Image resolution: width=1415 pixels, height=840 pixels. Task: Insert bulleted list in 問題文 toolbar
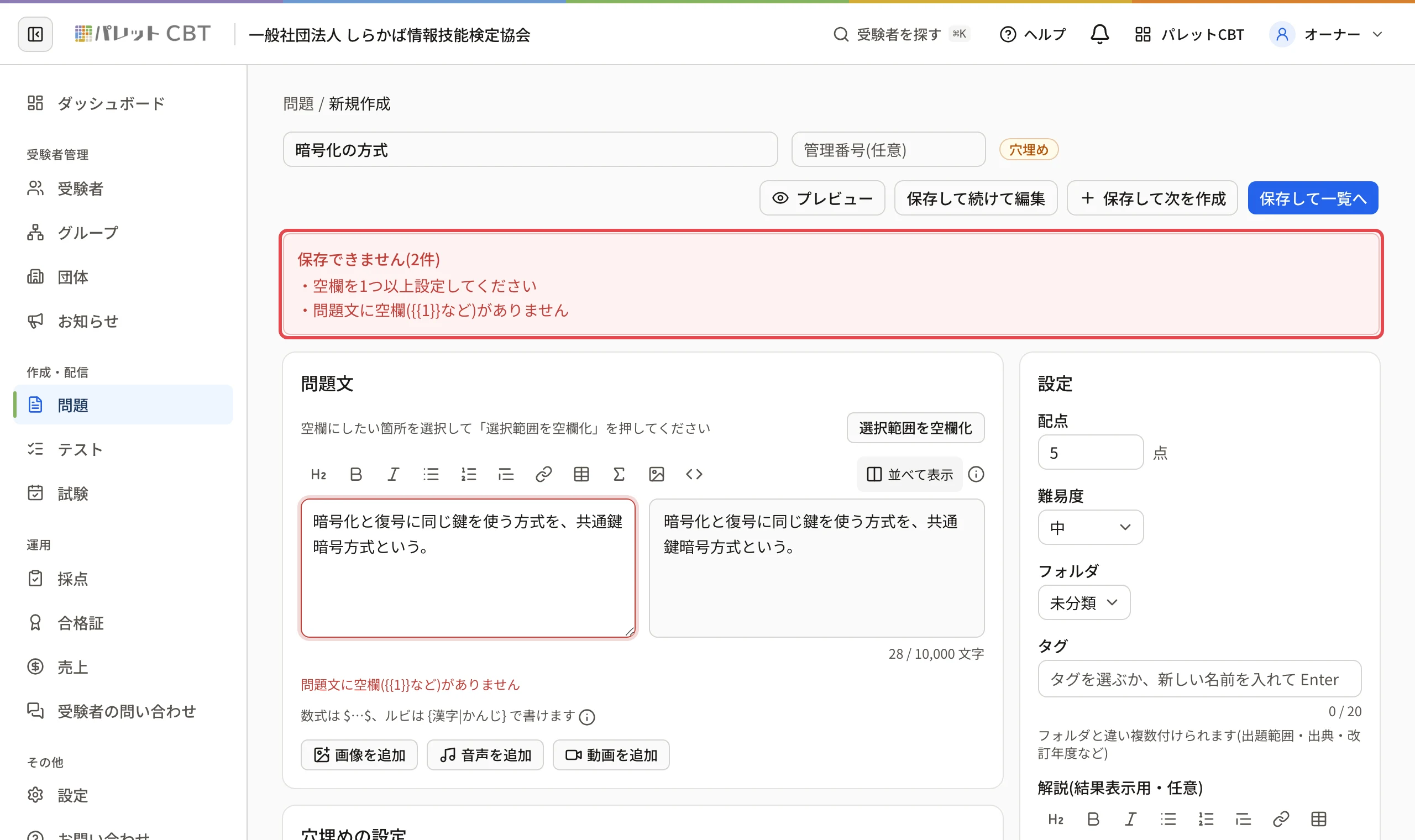point(431,474)
